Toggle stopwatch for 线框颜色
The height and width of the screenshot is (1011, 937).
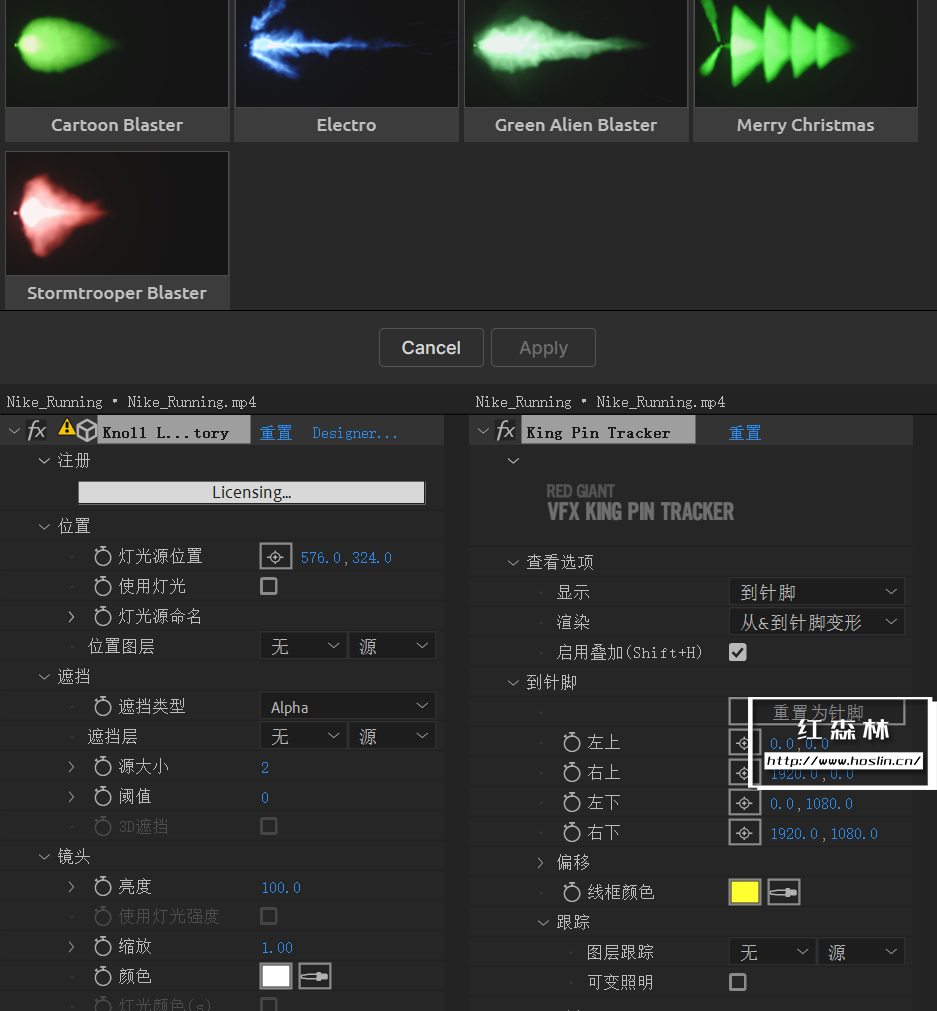pos(571,892)
